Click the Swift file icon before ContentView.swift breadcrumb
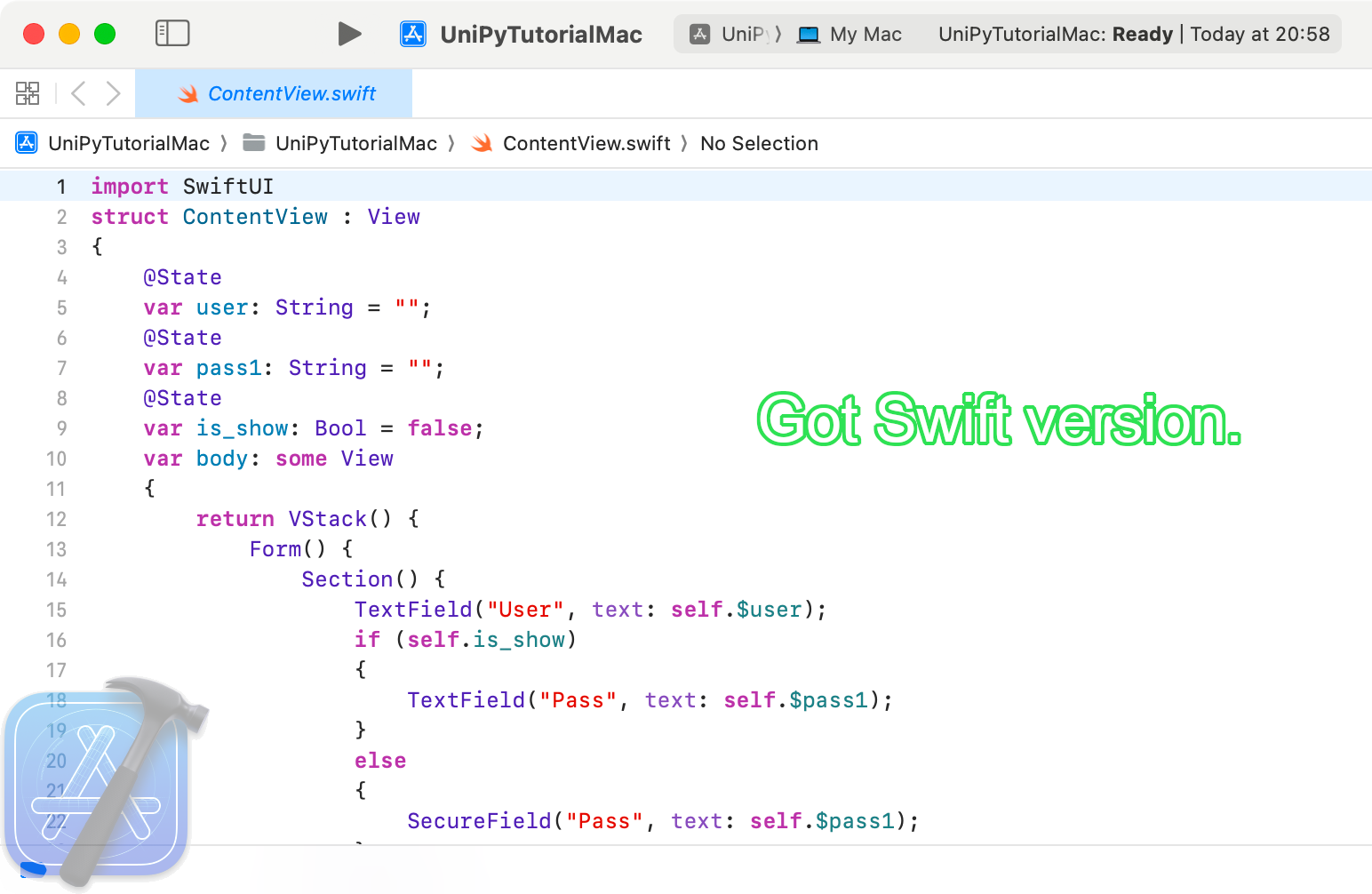The height and width of the screenshot is (894, 1372). click(482, 142)
